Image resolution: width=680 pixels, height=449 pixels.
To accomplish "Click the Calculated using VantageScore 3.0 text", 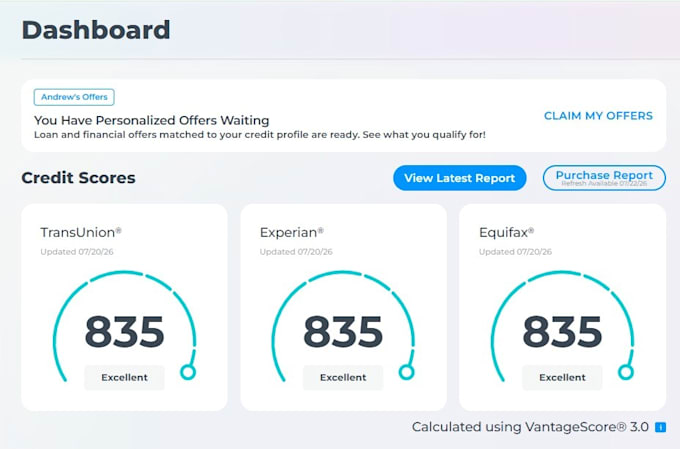I will pyautogui.click(x=530, y=427).
